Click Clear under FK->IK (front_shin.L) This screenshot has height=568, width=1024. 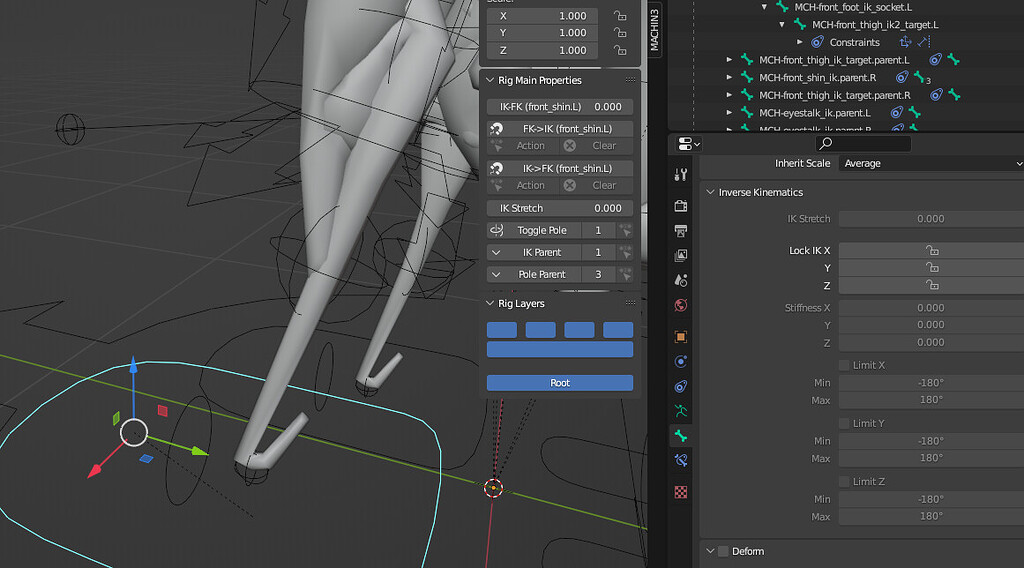pyautogui.click(x=596, y=146)
